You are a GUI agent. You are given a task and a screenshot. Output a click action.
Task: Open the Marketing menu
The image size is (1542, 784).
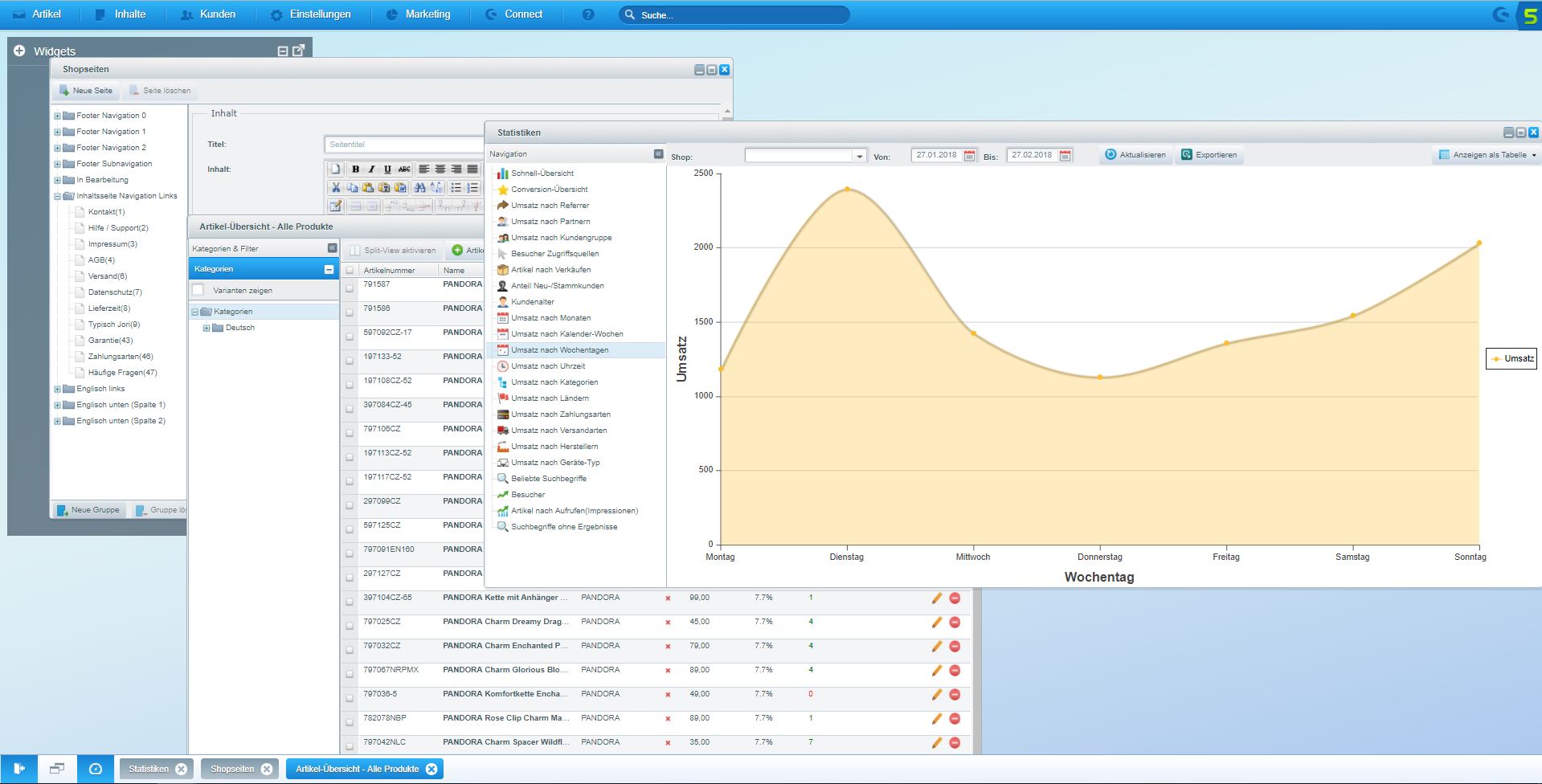tap(418, 14)
